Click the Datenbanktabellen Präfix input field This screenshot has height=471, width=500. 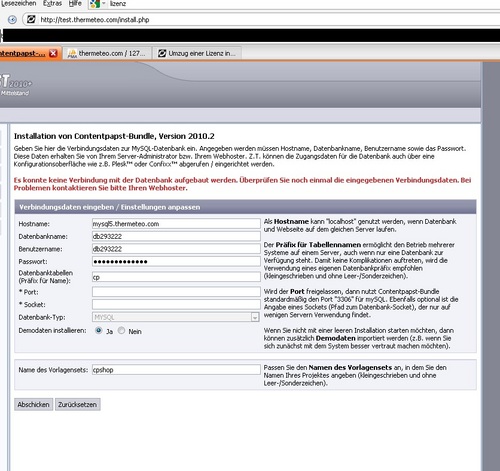(x=176, y=277)
